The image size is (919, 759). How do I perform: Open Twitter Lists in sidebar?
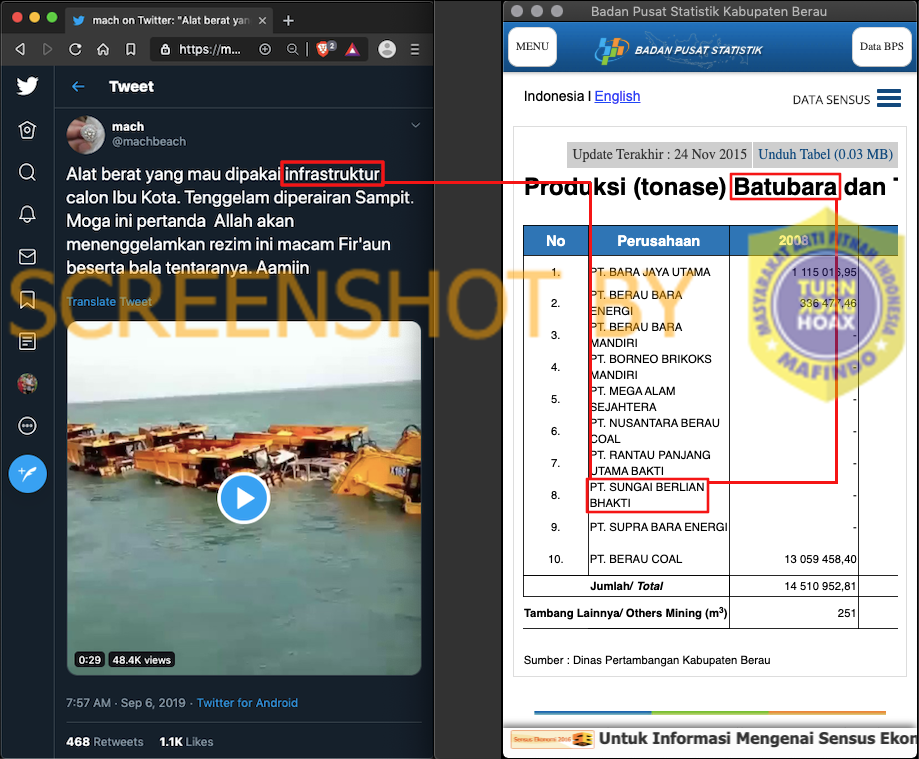(27, 341)
